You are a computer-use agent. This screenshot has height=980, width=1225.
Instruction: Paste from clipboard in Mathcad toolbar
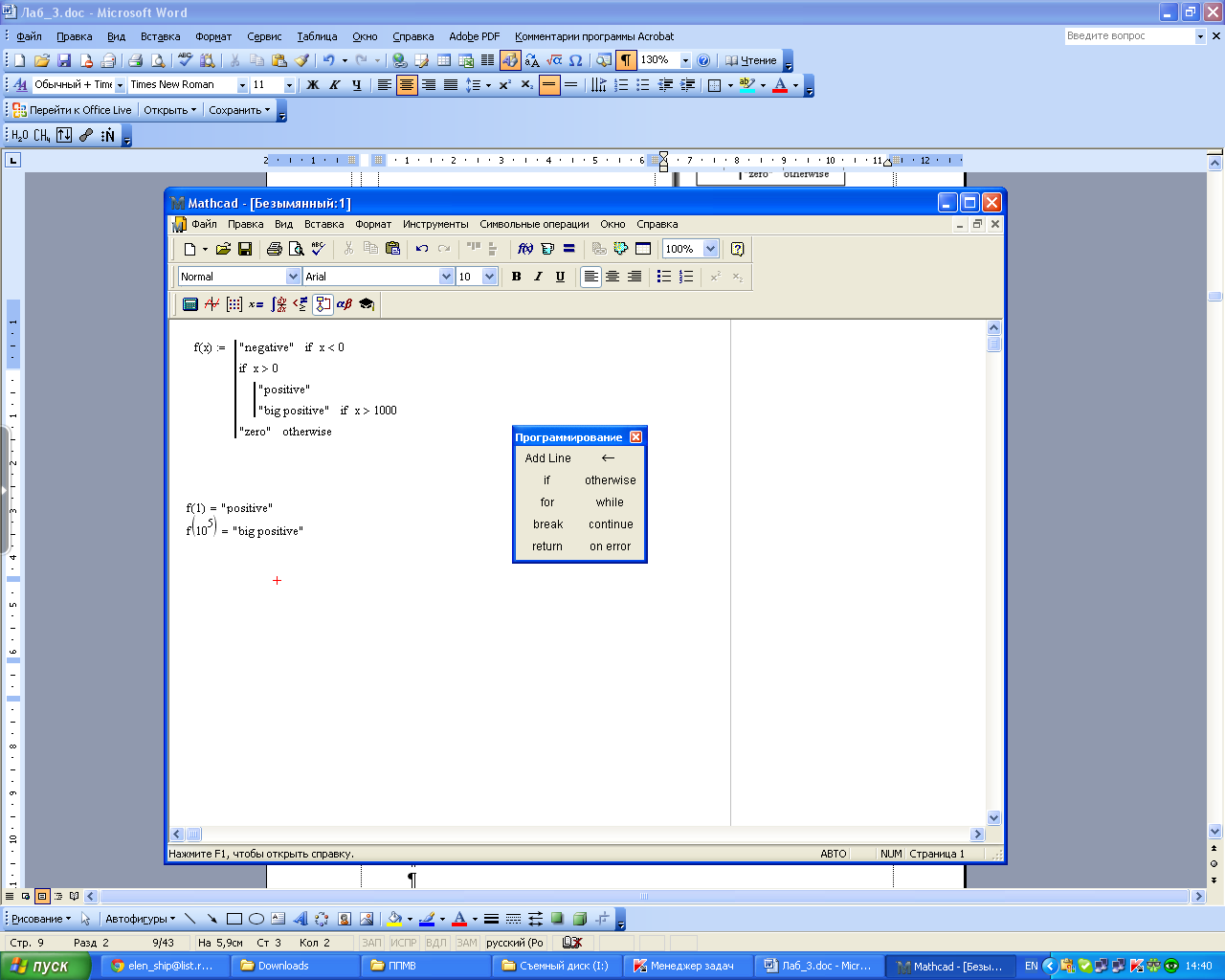392,249
